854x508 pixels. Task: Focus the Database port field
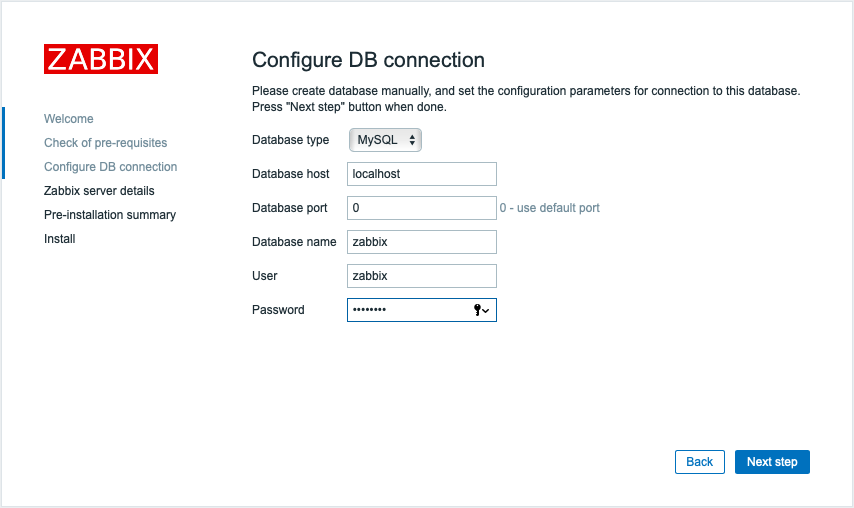pyautogui.click(x=421, y=208)
